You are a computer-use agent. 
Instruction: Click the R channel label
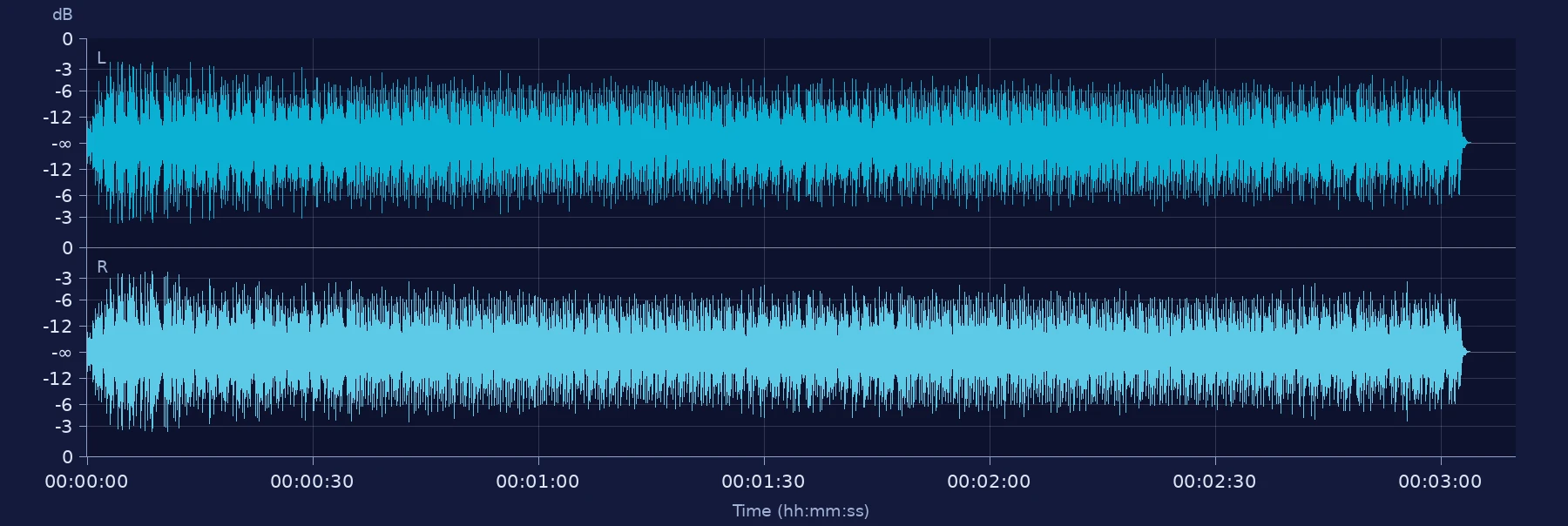(102, 267)
